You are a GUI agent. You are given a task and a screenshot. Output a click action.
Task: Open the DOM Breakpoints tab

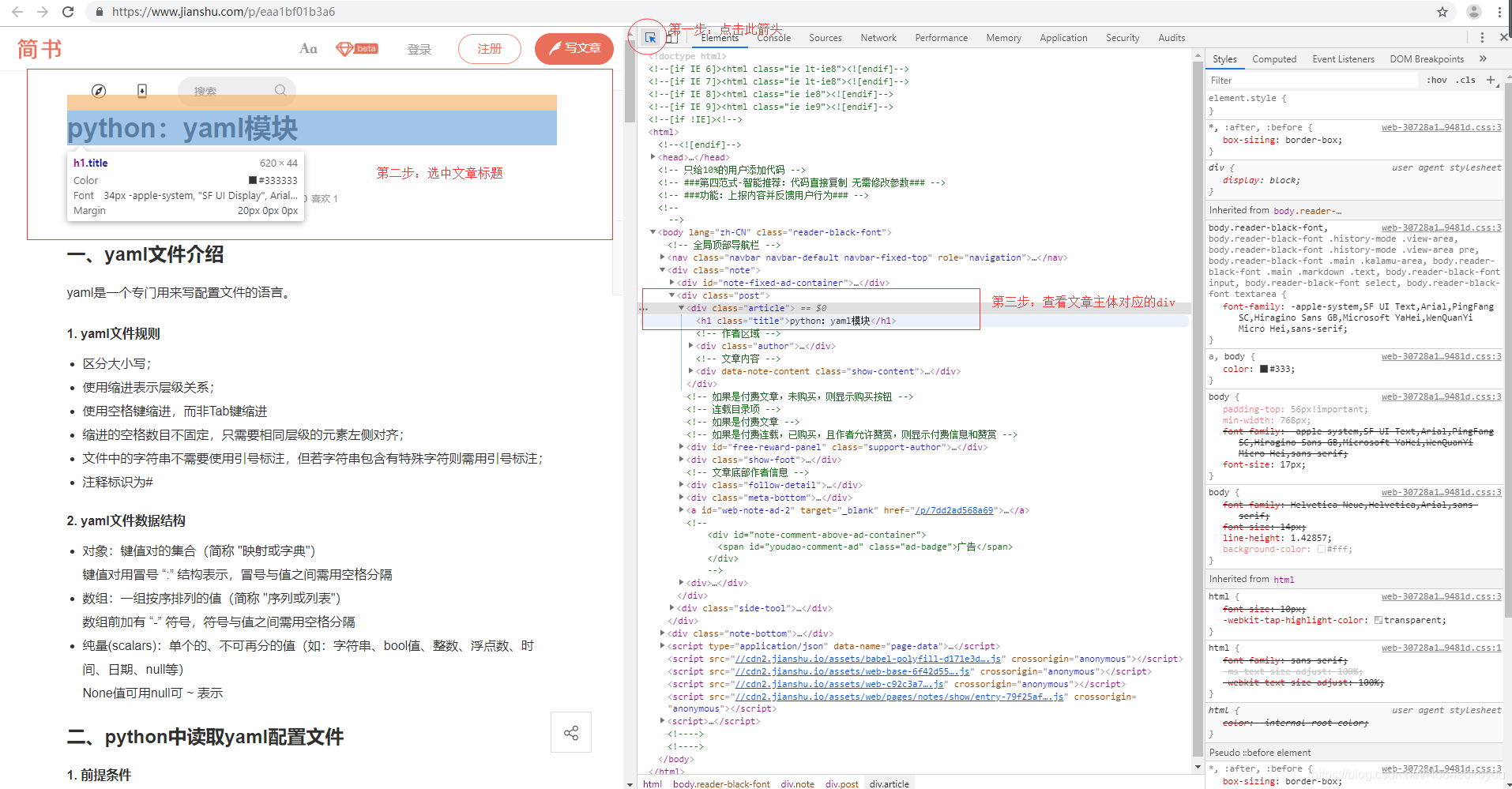pyautogui.click(x=1427, y=59)
